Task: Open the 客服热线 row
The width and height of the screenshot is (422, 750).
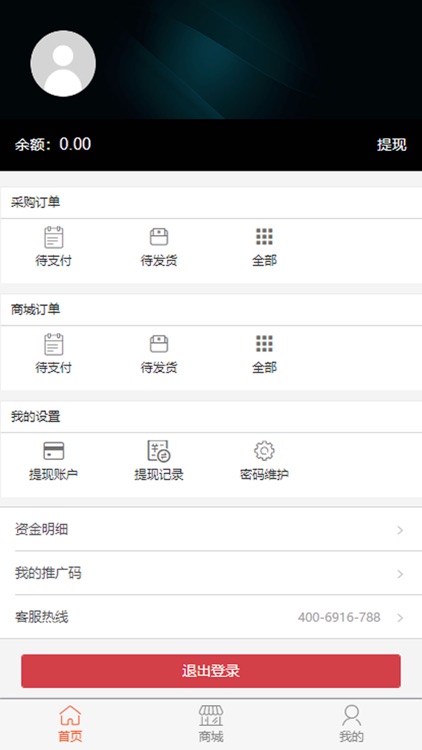Action: pyautogui.click(x=211, y=617)
